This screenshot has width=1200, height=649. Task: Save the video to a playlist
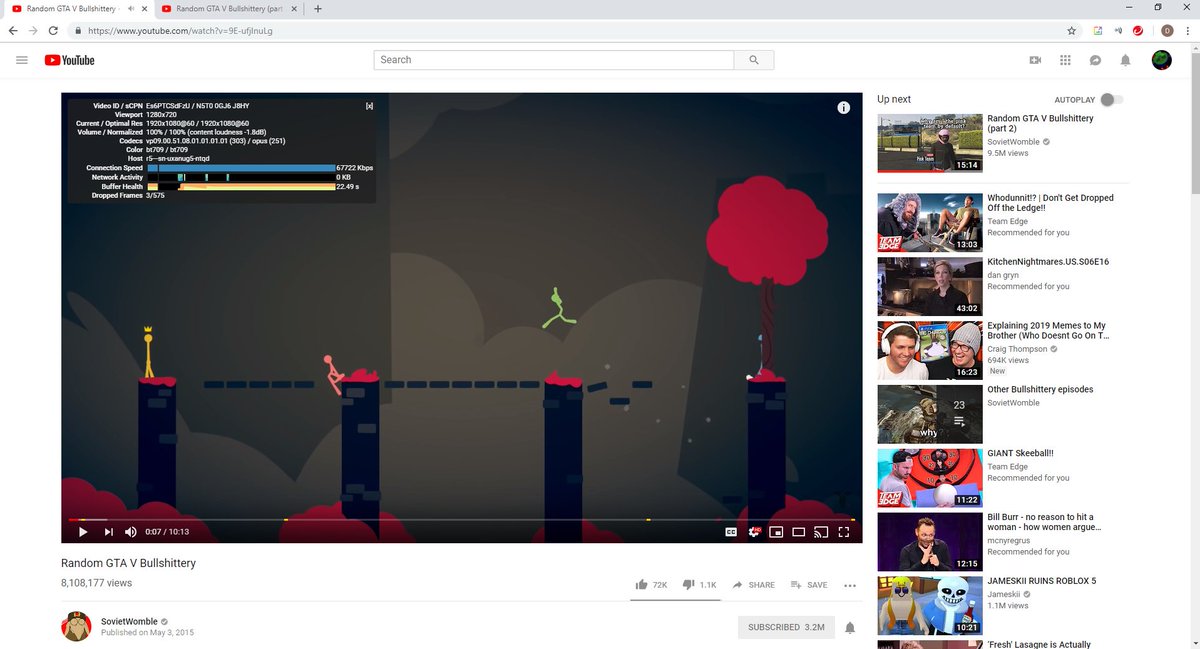(809, 585)
